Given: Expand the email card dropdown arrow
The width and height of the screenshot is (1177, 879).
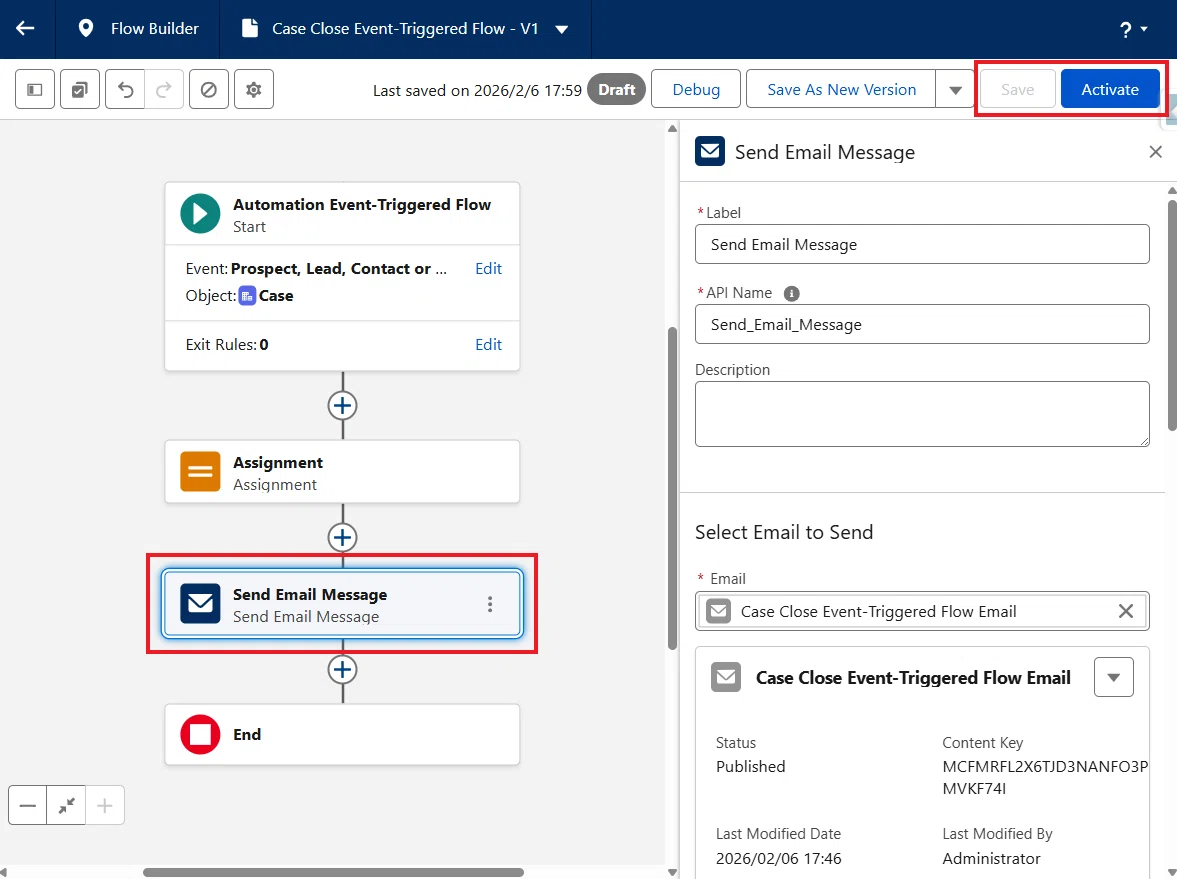Looking at the screenshot, I should [x=1113, y=677].
